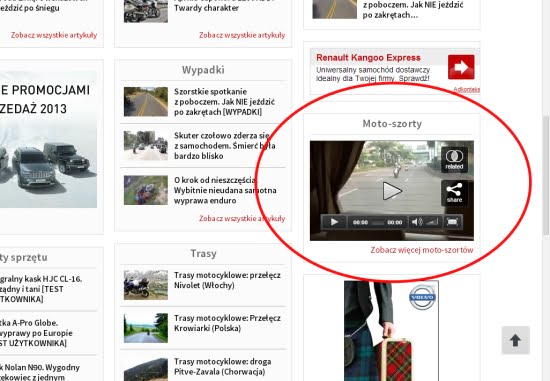This screenshot has height=381, width=550.
Task: Open Nolan N90 helmet article
Action: coord(40,372)
